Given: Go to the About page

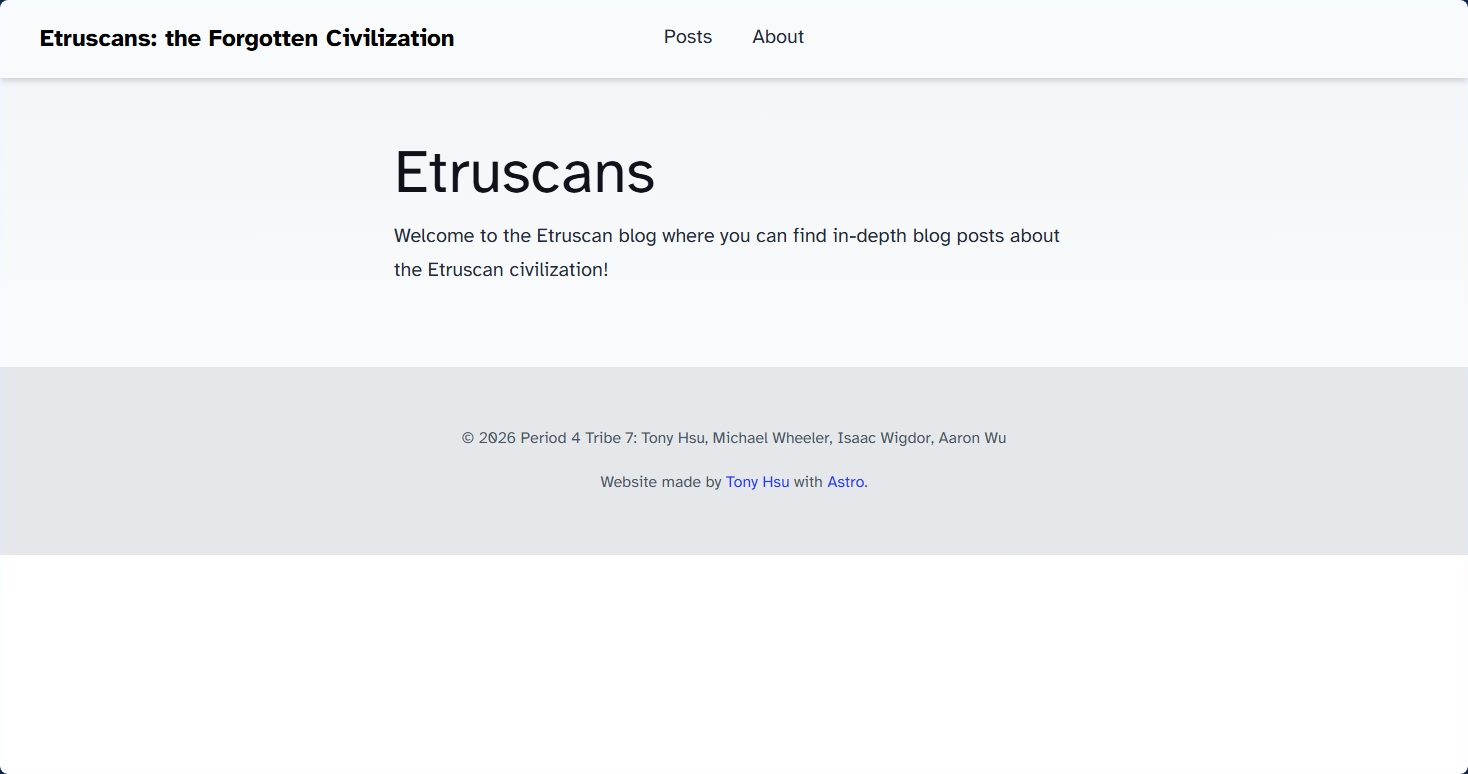Looking at the screenshot, I should [x=777, y=37].
